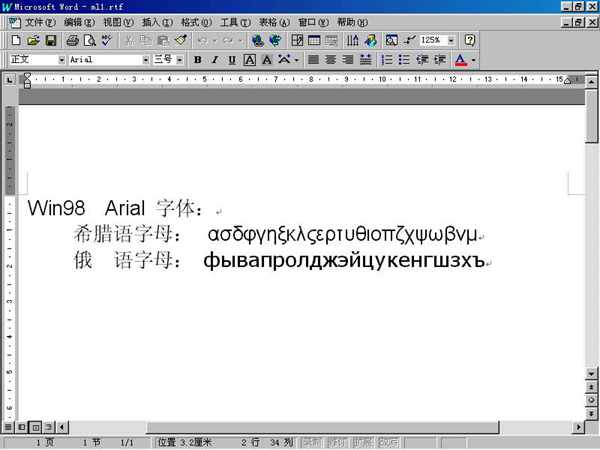The height and width of the screenshot is (450, 600).
Task: Open the zoom percentage dropdown
Action: [452, 40]
